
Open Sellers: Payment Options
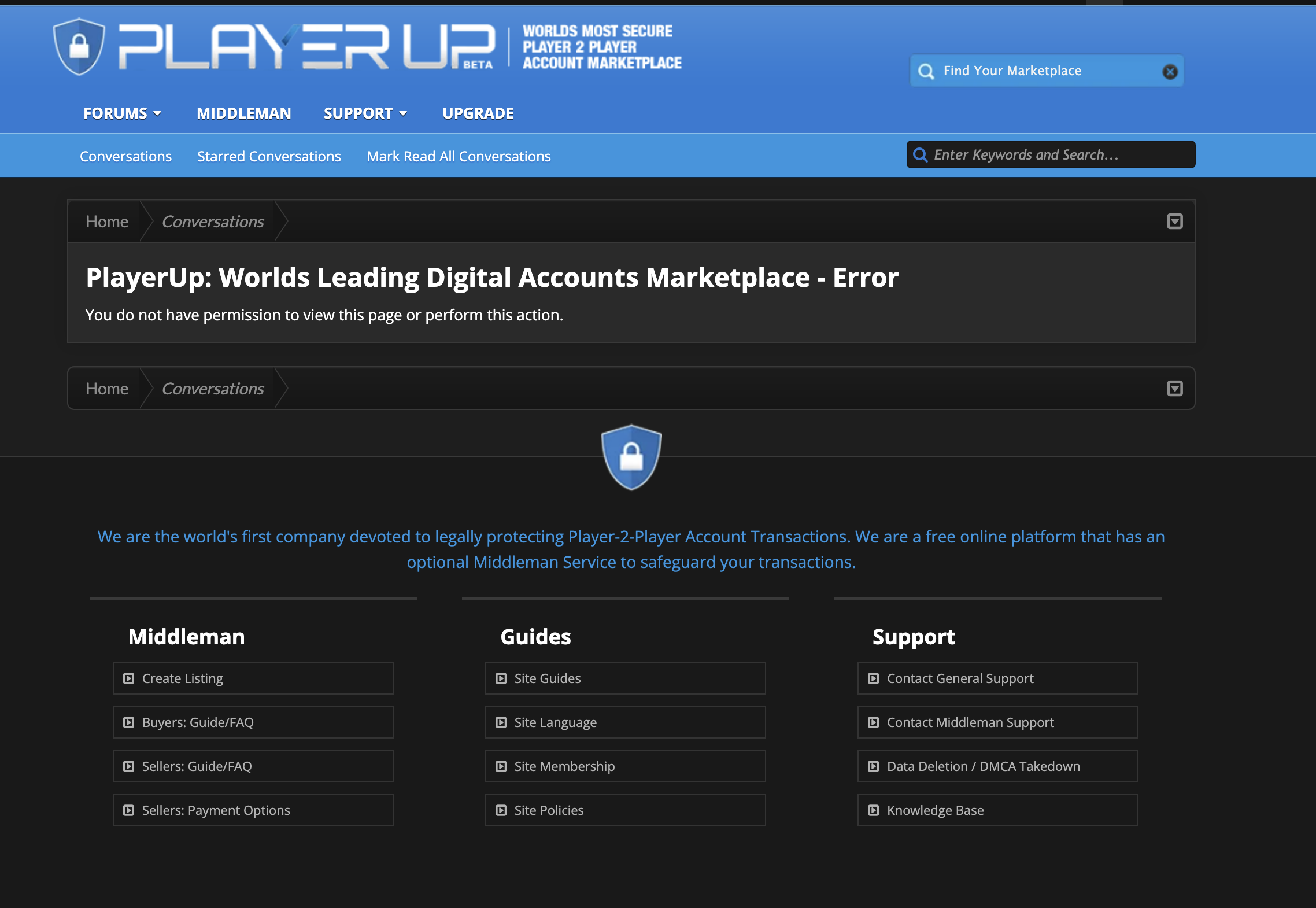tap(253, 810)
